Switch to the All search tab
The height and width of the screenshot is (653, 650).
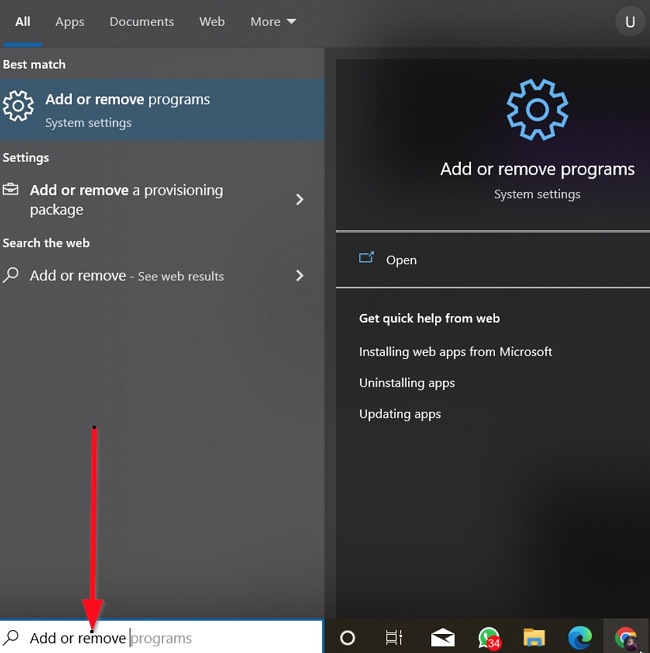pos(22,22)
